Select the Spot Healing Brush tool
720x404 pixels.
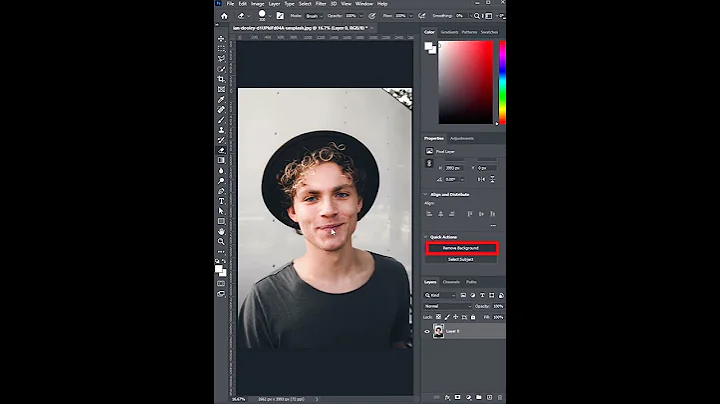coord(221,110)
